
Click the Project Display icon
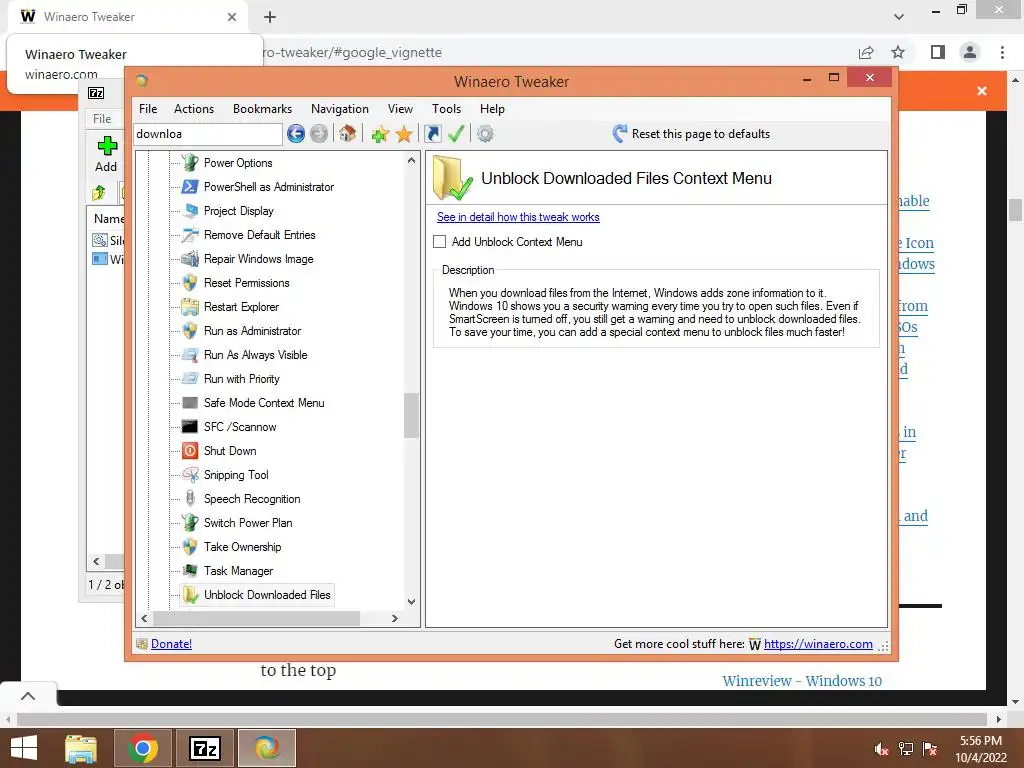coord(190,211)
